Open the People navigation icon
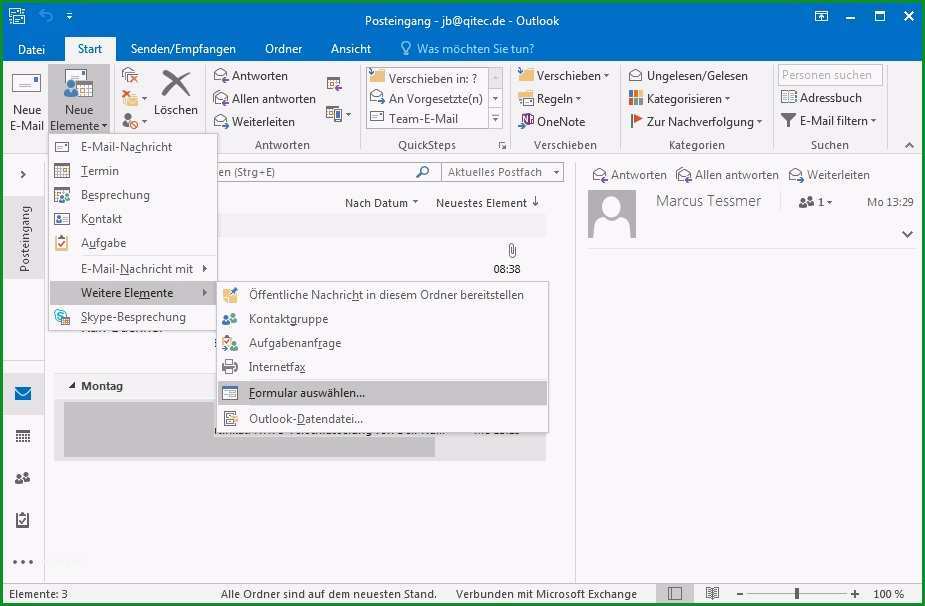Viewport: 925px width, 606px height. tap(23, 478)
